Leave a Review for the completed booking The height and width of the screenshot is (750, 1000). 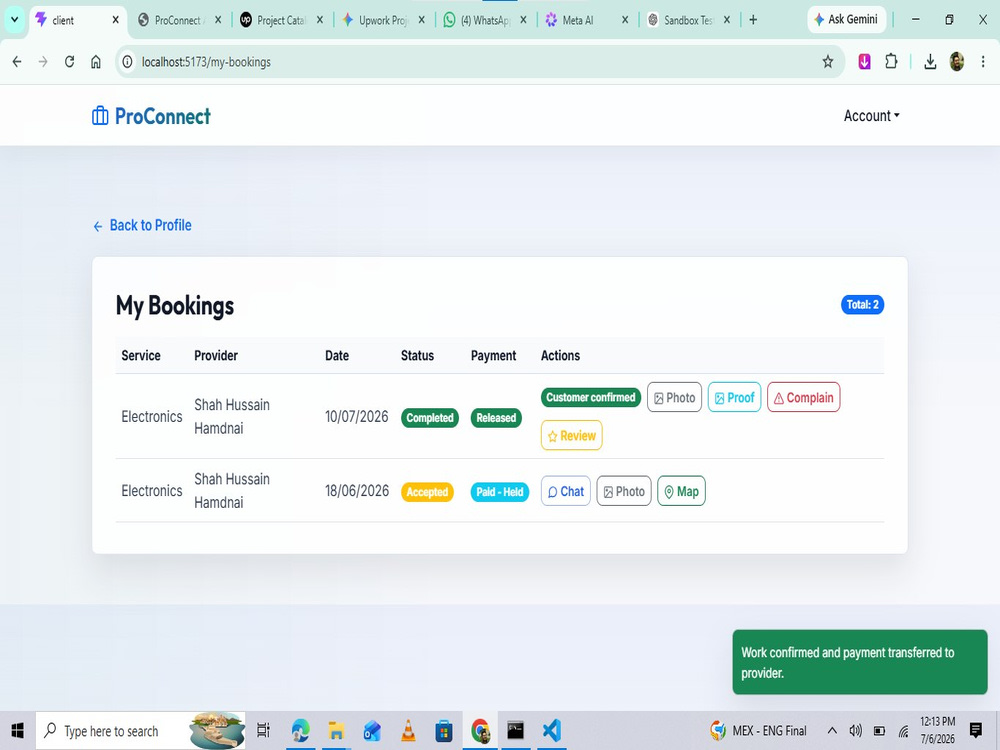571,436
